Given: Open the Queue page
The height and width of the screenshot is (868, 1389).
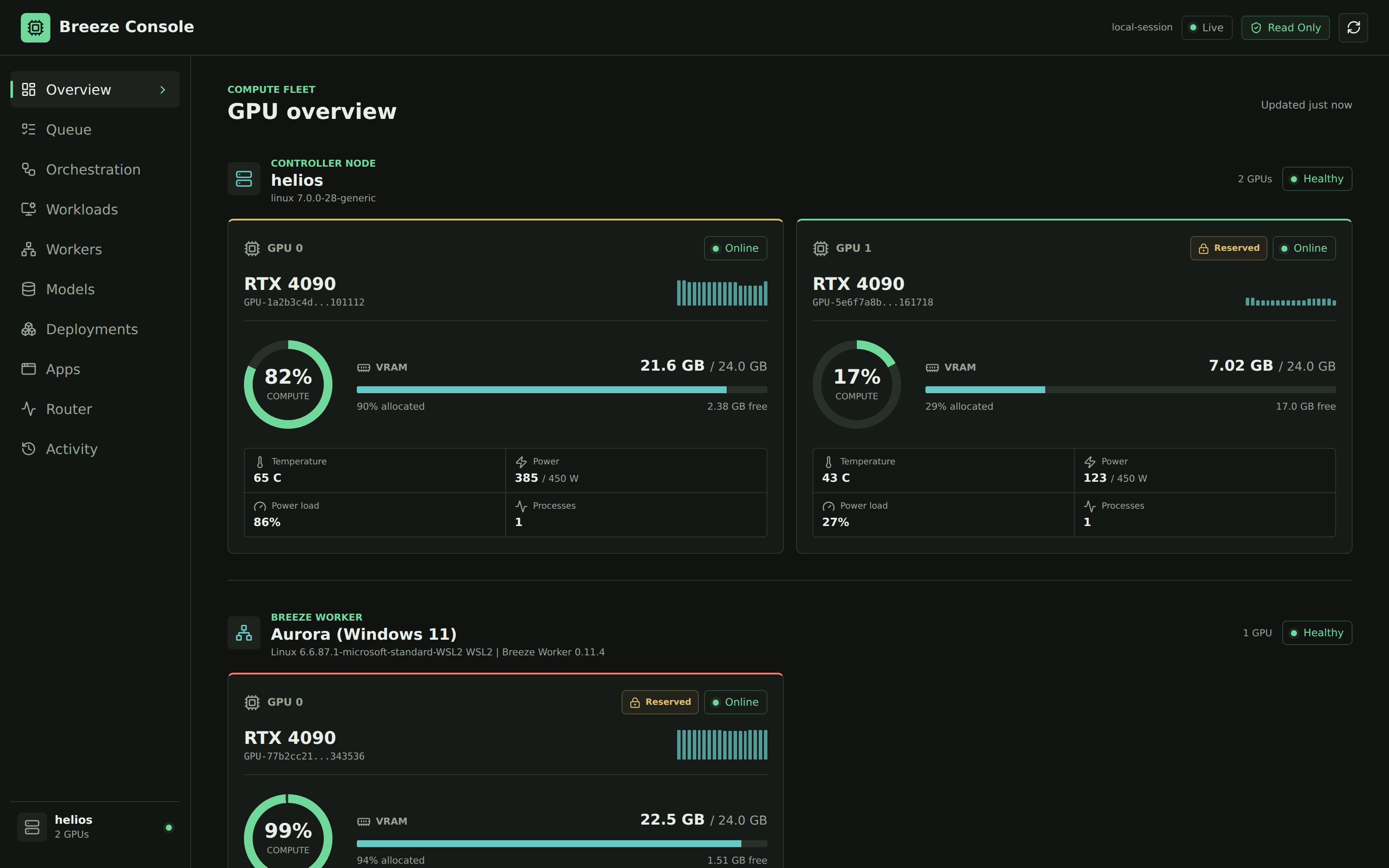Looking at the screenshot, I should tap(95, 129).
